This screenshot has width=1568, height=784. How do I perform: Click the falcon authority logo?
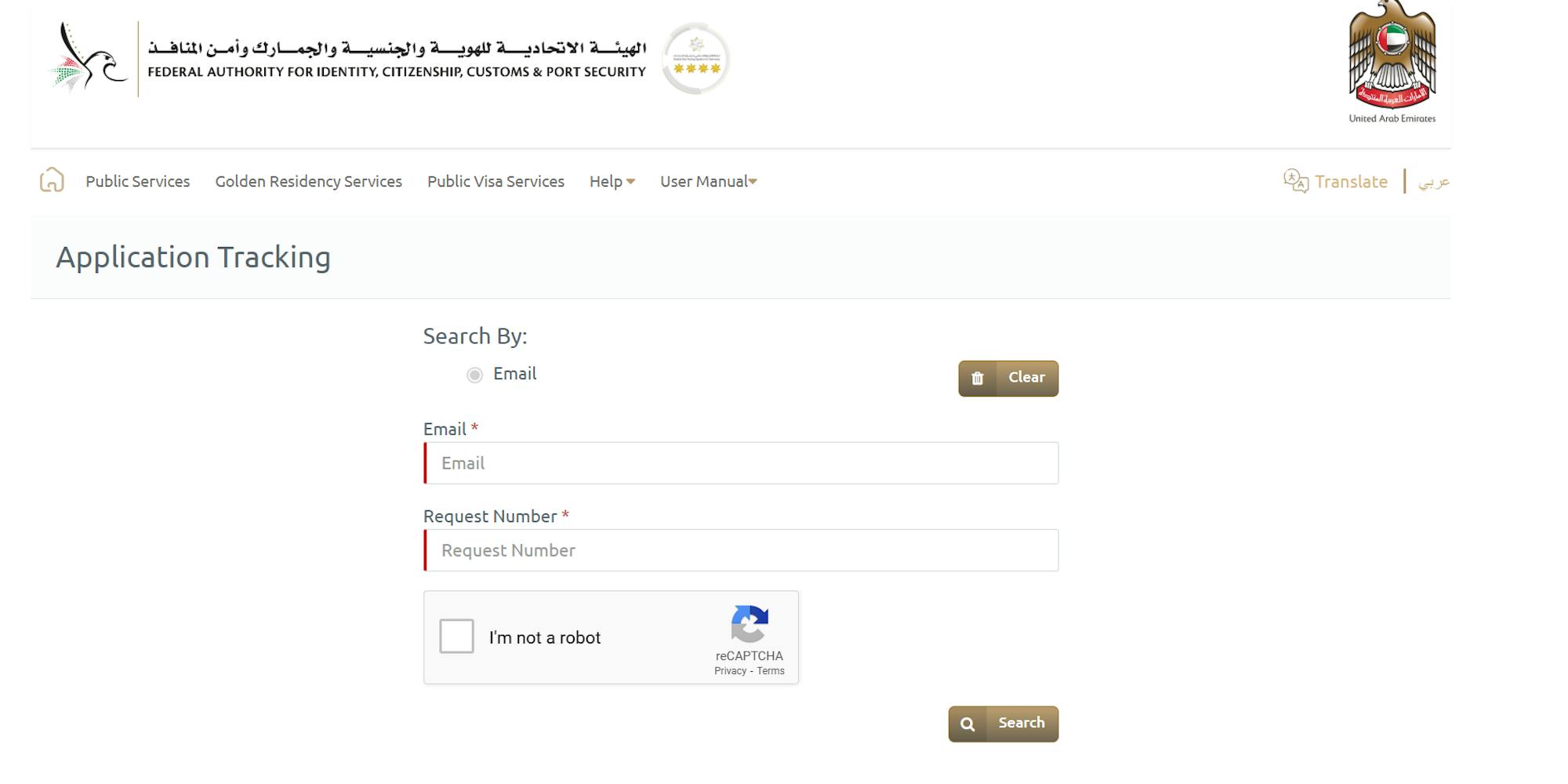point(88,59)
